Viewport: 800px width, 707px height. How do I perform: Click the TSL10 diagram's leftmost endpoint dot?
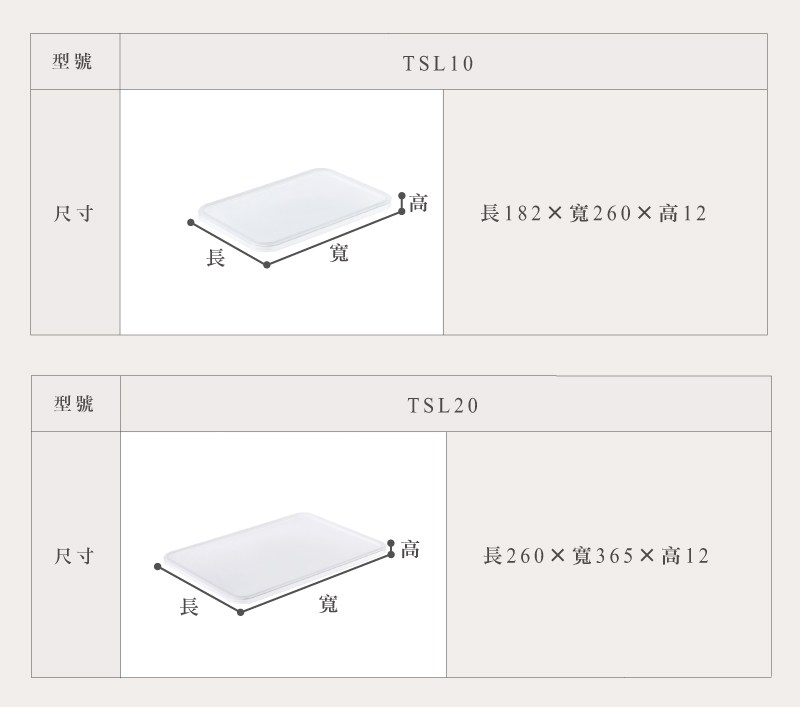pyautogui.click(x=190, y=222)
